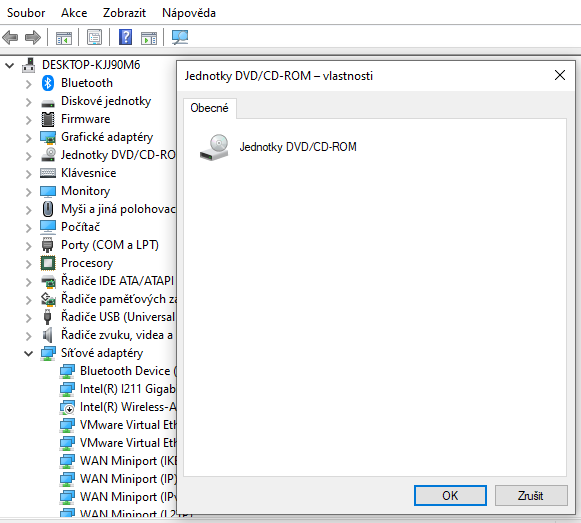Click the show/hide action pane icon
Screen dimensions: 581x523
(149, 38)
